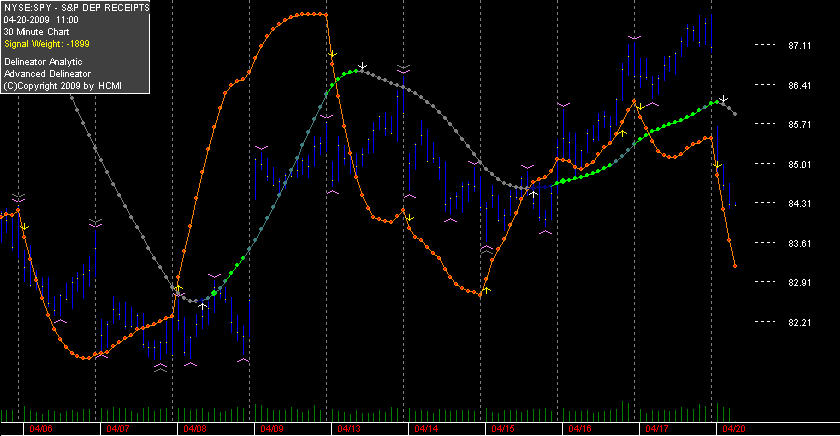This screenshot has height=436, width=840.
Task: Select the 04/14 date label
Action: (x=426, y=429)
